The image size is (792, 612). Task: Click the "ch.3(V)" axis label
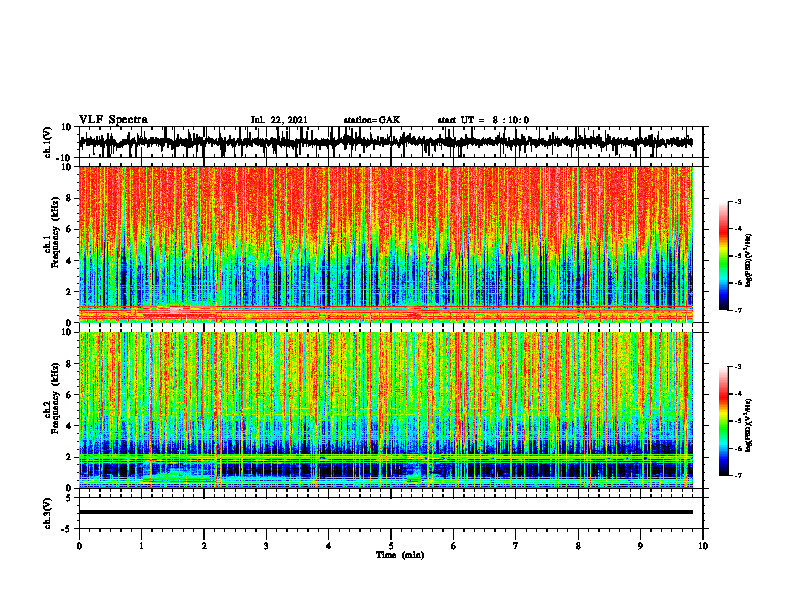tap(48, 513)
